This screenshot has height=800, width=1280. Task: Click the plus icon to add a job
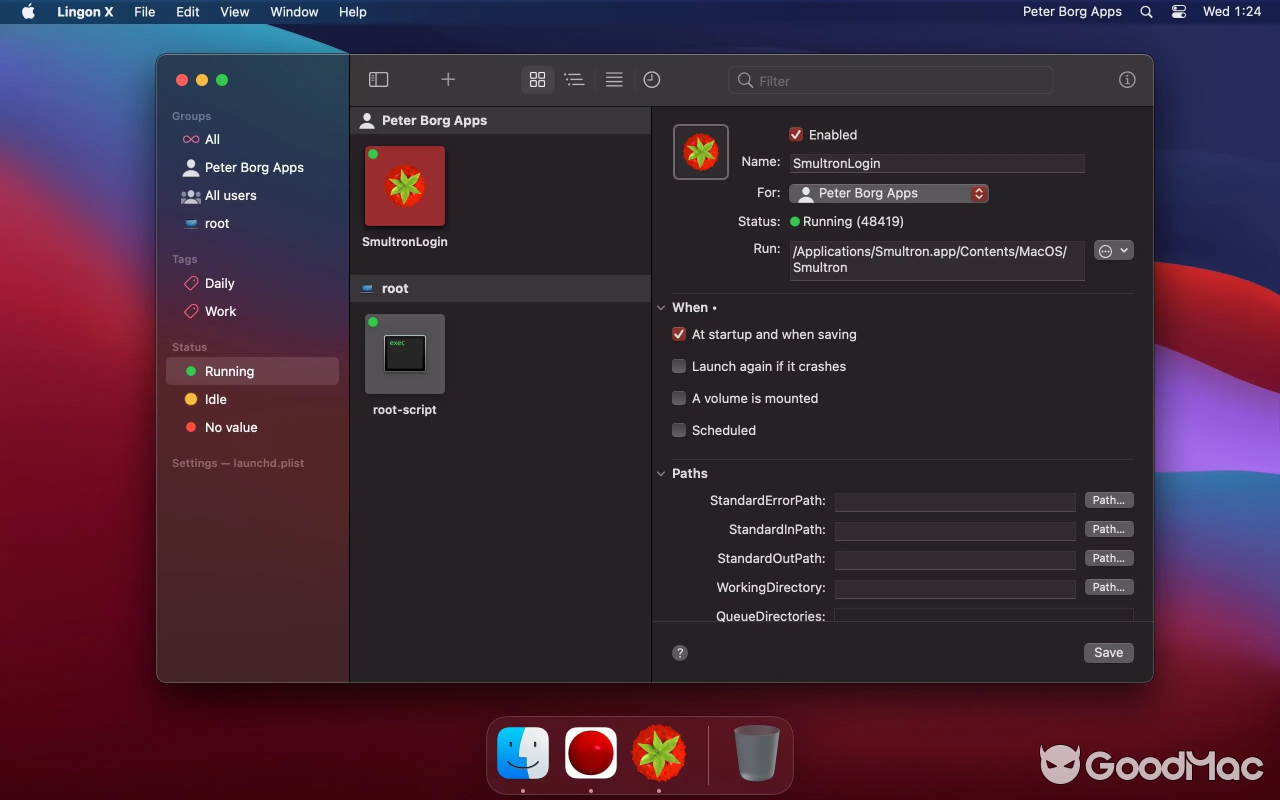[x=448, y=79]
